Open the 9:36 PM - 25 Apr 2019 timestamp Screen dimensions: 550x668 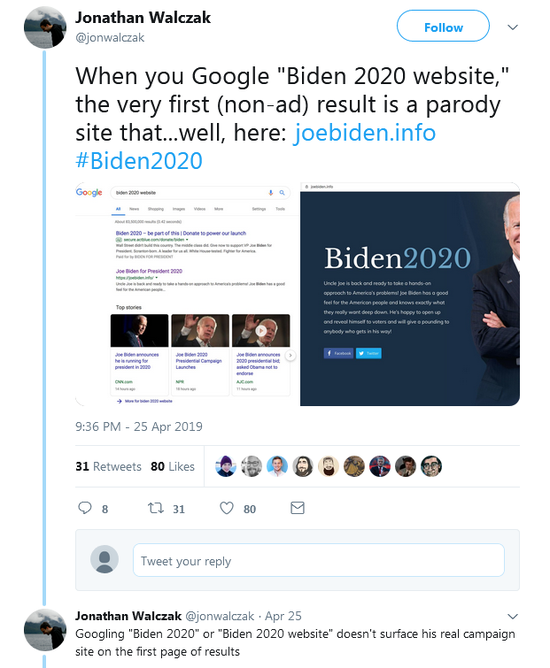(139, 426)
